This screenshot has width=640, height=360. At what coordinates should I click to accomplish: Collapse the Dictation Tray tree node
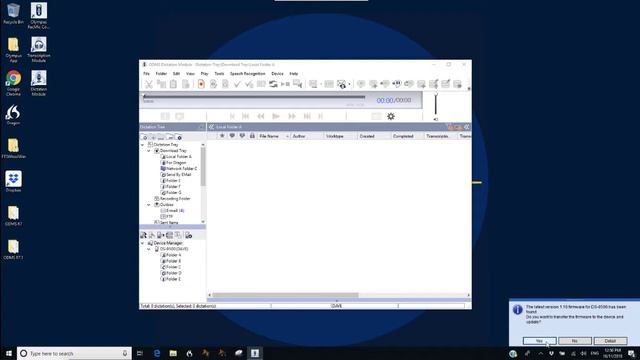[x=142, y=144]
